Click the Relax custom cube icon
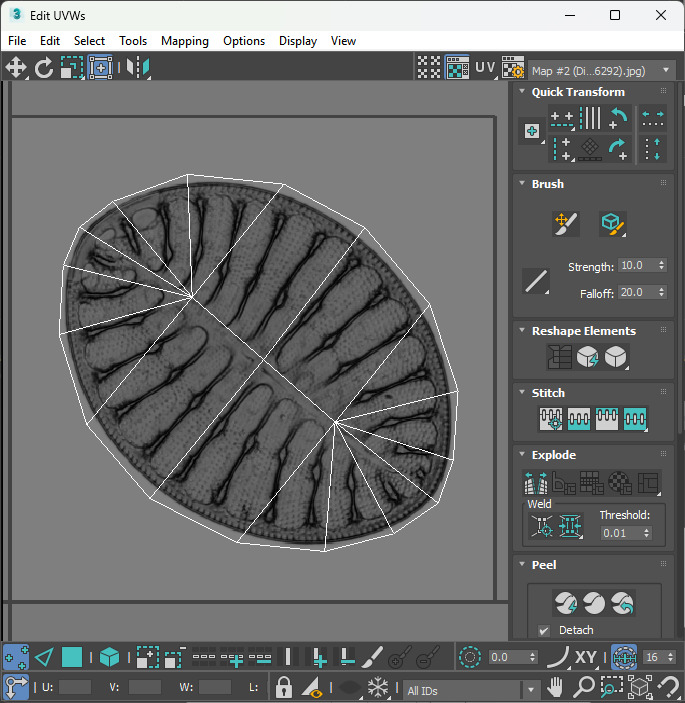Screen dimensions: 685x703 click(x=616, y=357)
